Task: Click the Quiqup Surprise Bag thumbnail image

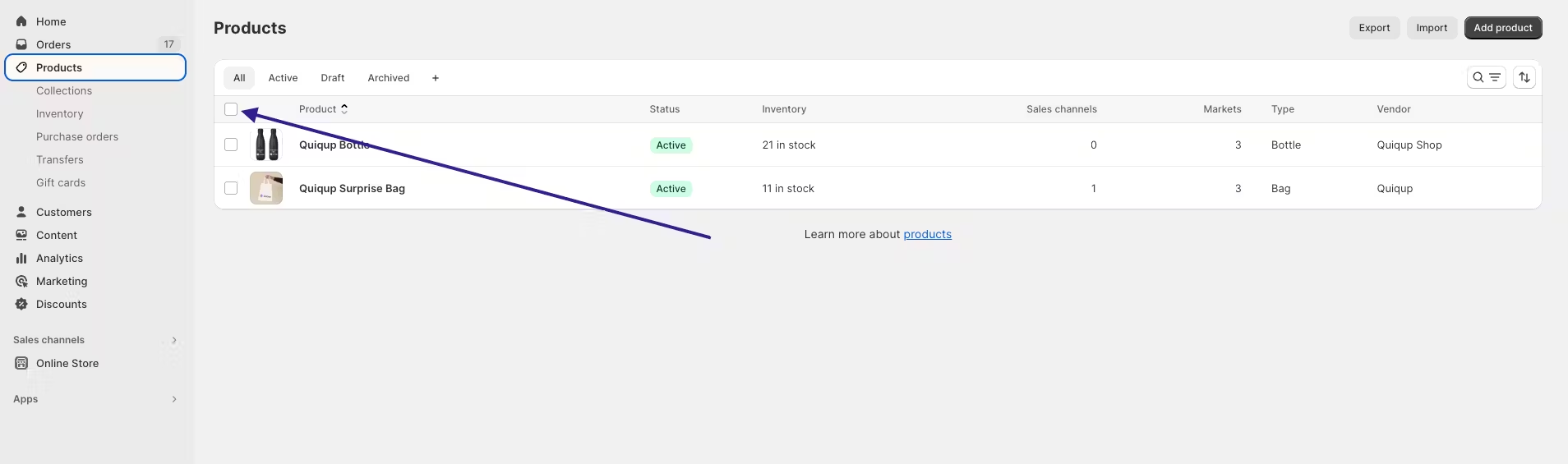Action: [266, 188]
